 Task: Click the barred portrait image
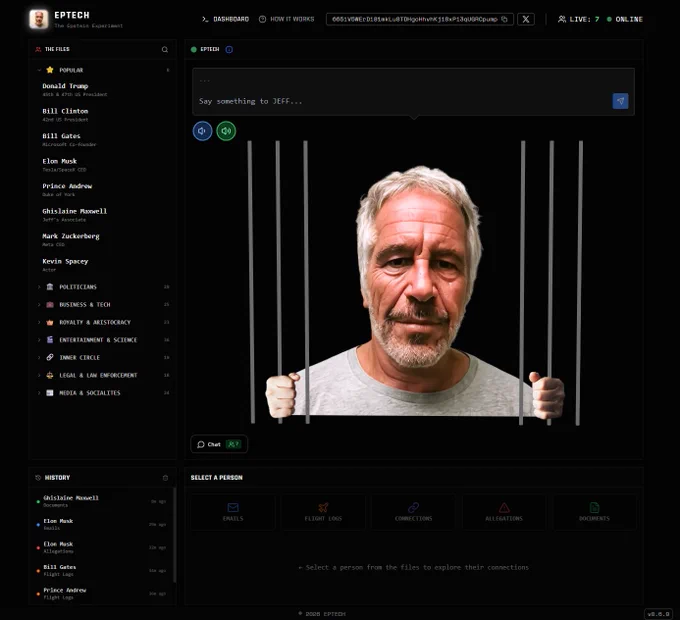(x=415, y=282)
